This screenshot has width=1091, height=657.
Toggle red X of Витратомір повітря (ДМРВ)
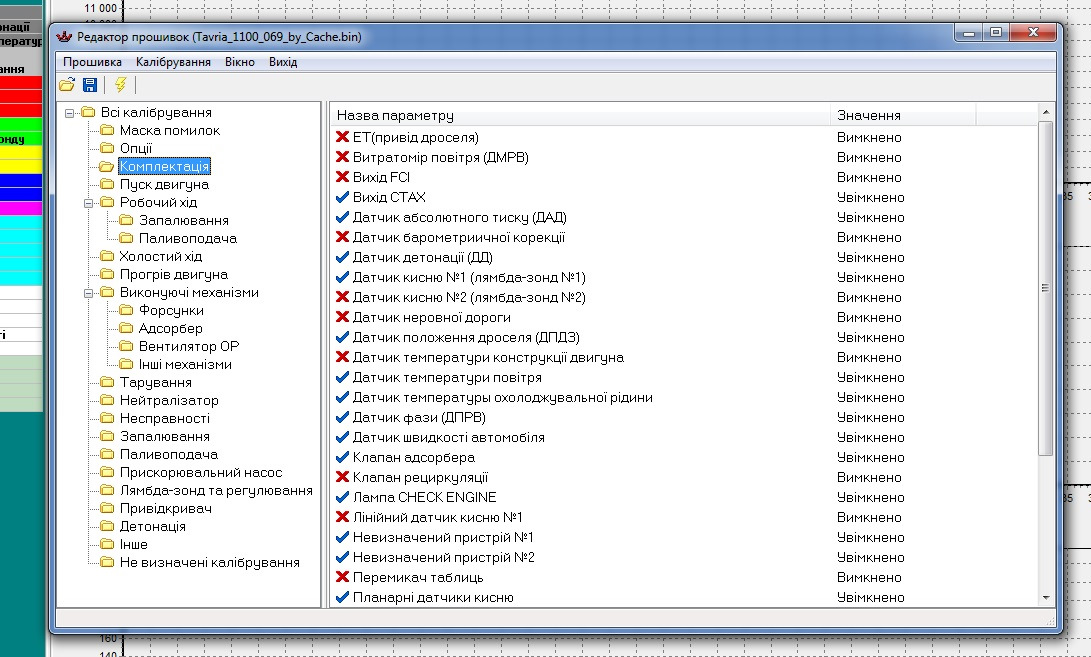click(x=342, y=157)
